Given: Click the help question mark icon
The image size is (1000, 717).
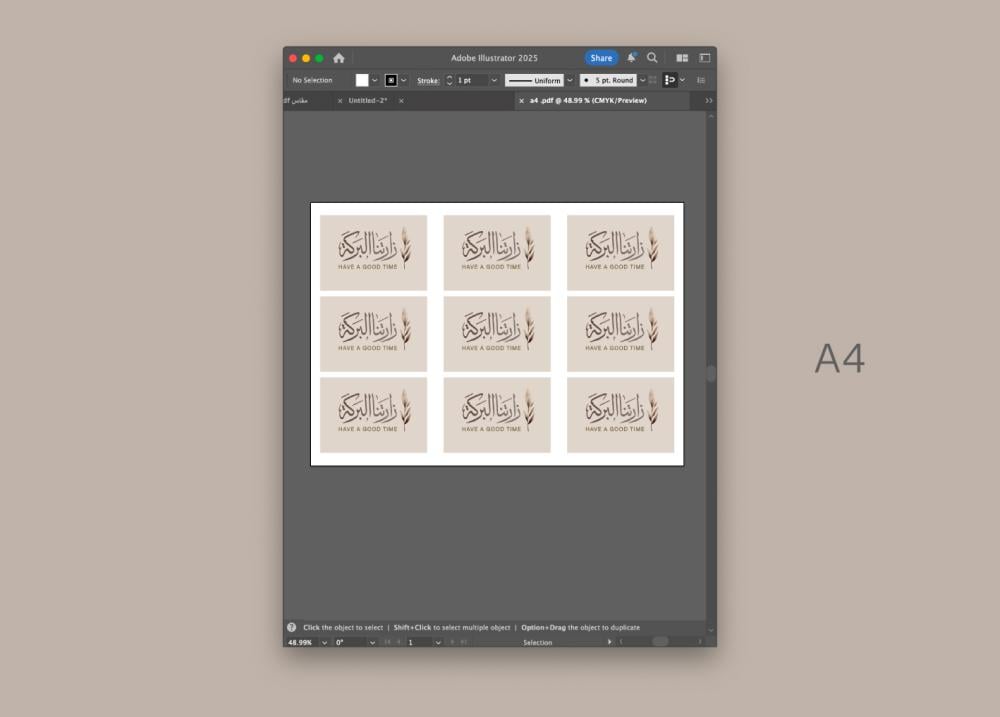Looking at the screenshot, I should coord(292,627).
